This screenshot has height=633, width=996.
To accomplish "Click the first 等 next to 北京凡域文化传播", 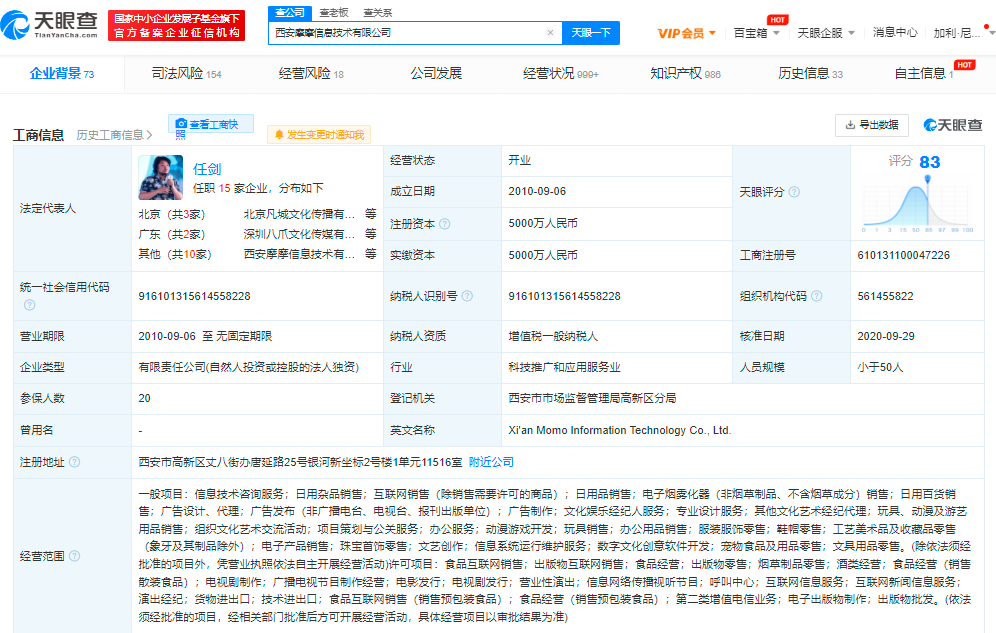I will (370, 213).
